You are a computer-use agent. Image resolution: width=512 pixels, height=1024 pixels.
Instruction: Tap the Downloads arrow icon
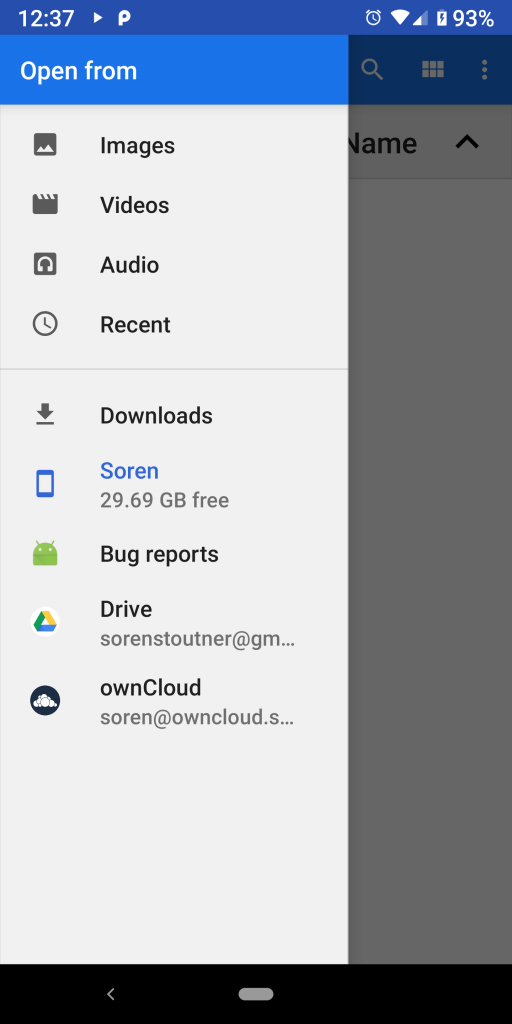(45, 415)
